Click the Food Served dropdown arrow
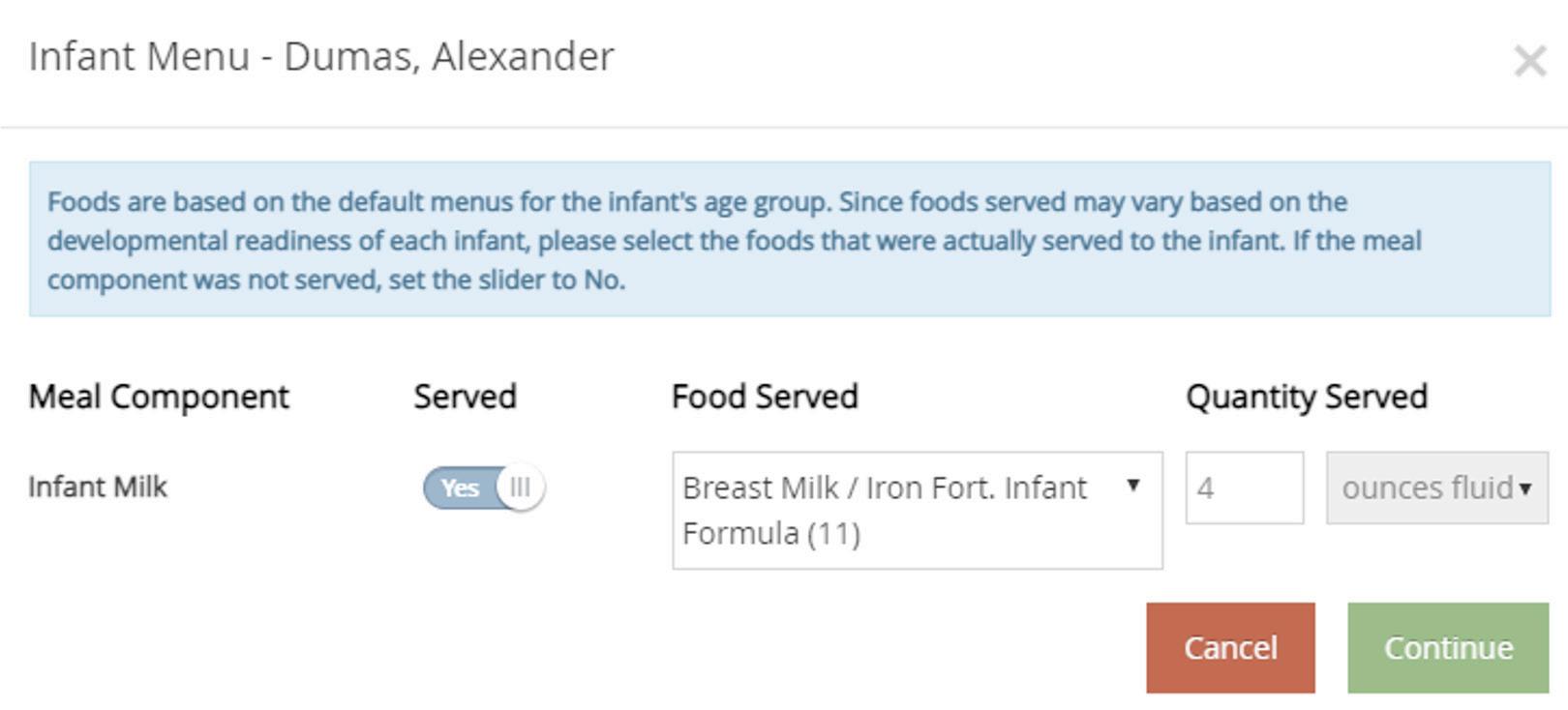Image resolution: width=1568 pixels, height=710 pixels. 1132,486
